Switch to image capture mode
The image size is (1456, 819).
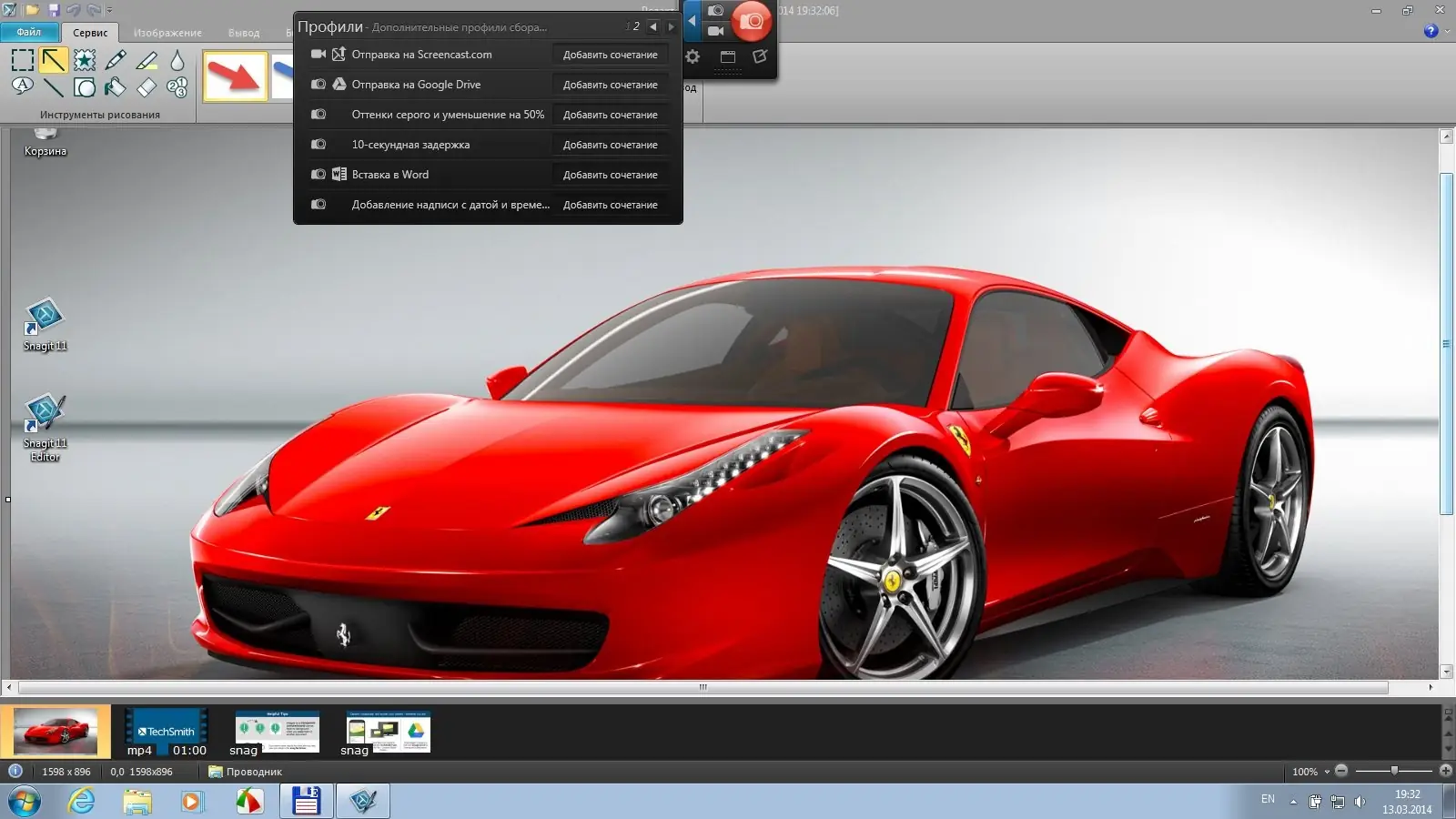pyautogui.click(x=716, y=10)
